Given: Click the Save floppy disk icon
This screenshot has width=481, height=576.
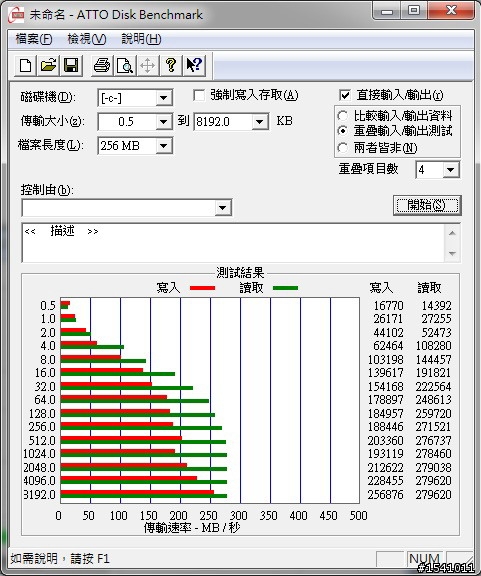Looking at the screenshot, I should (71, 66).
